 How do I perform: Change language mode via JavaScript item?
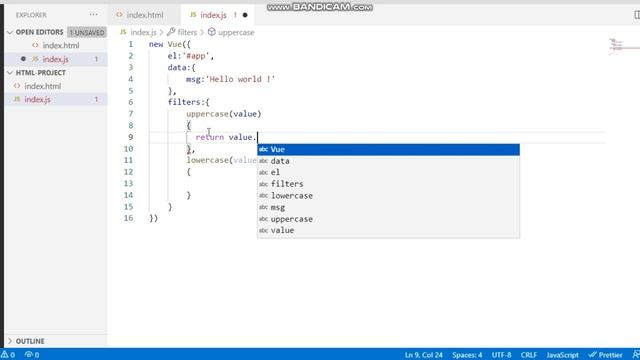[562, 355]
